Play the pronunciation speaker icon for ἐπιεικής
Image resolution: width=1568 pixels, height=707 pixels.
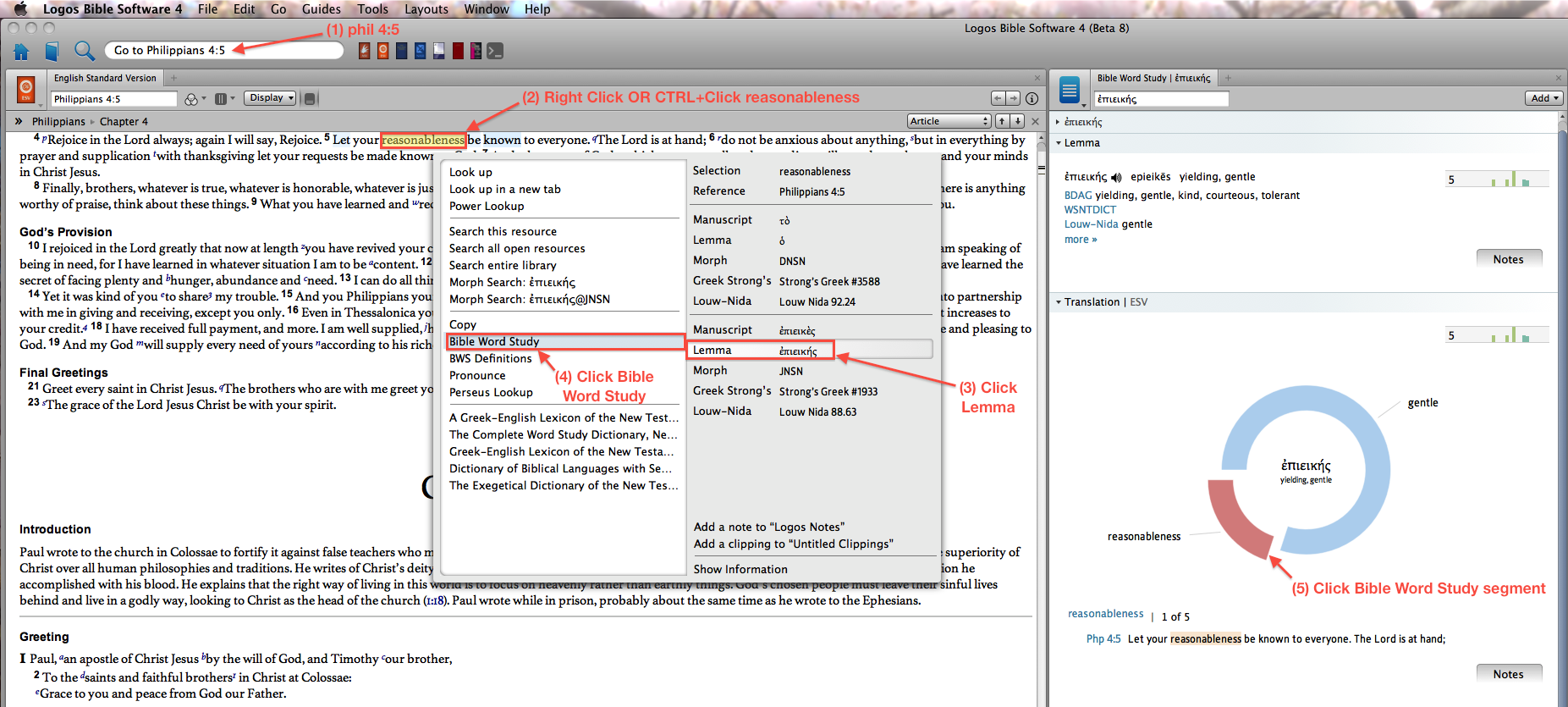[1116, 178]
